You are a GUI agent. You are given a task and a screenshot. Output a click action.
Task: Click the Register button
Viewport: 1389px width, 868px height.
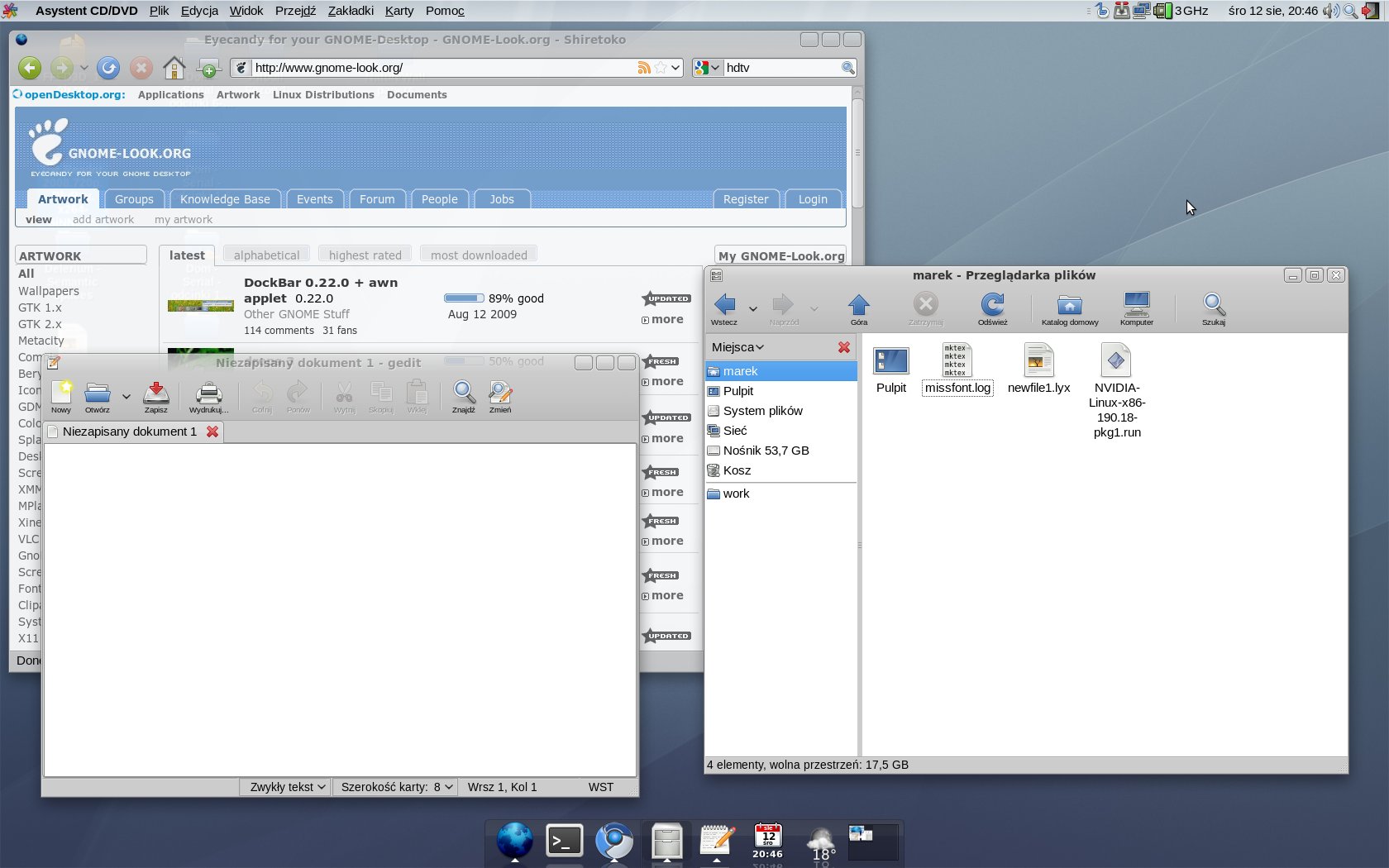(x=746, y=199)
